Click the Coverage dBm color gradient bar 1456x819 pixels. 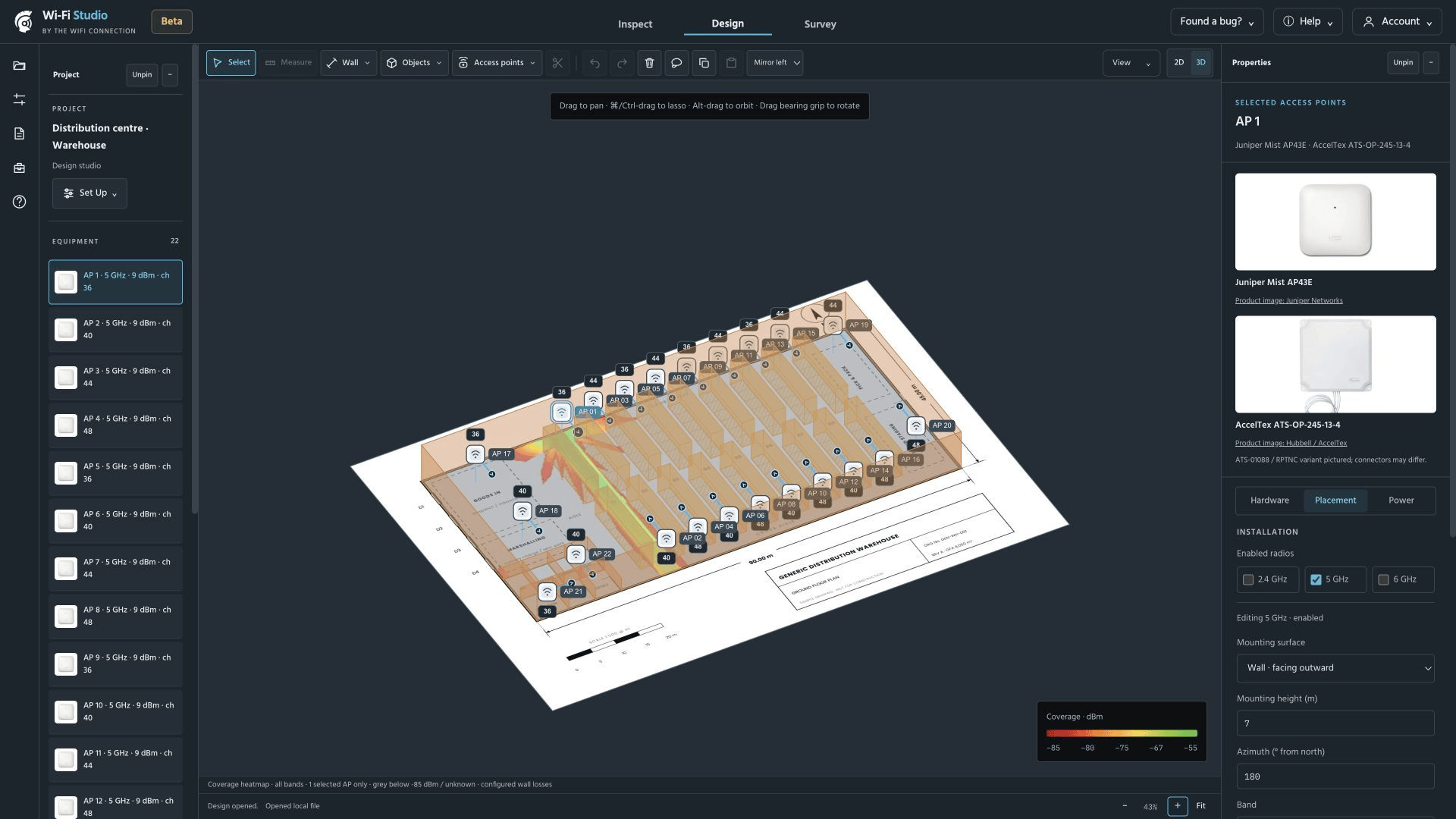point(1122,733)
